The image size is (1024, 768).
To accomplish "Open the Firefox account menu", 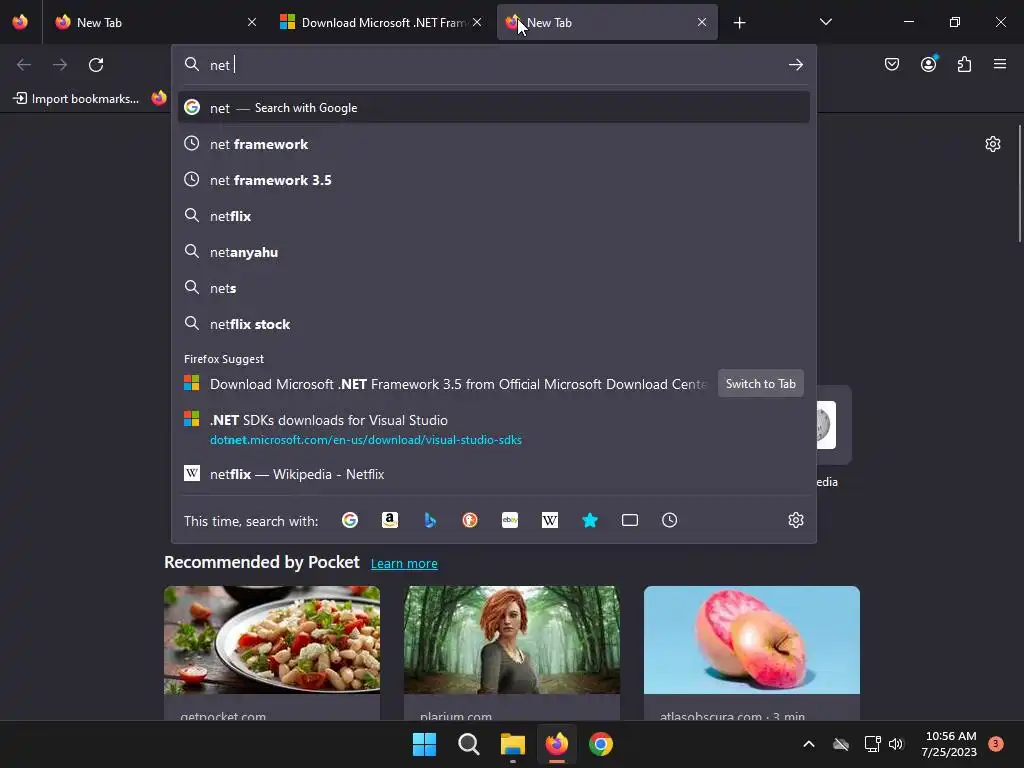I will tap(928, 64).
